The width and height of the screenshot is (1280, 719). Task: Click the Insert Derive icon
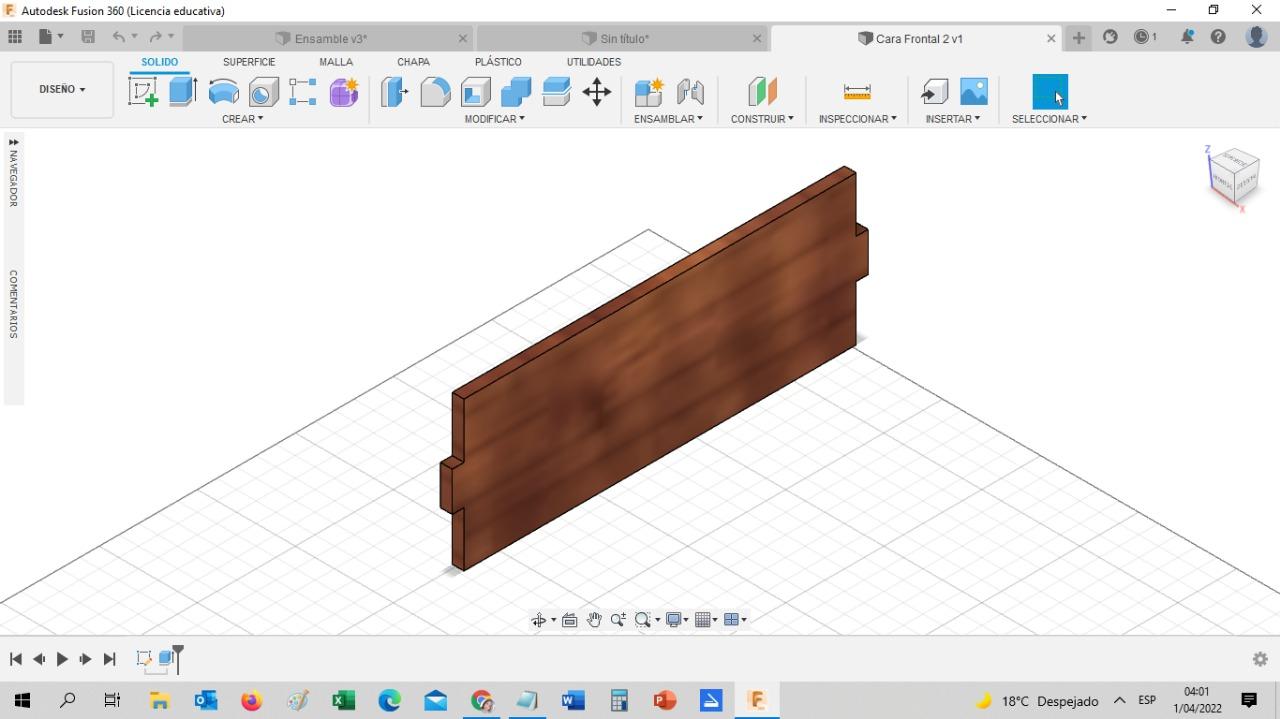tap(934, 92)
